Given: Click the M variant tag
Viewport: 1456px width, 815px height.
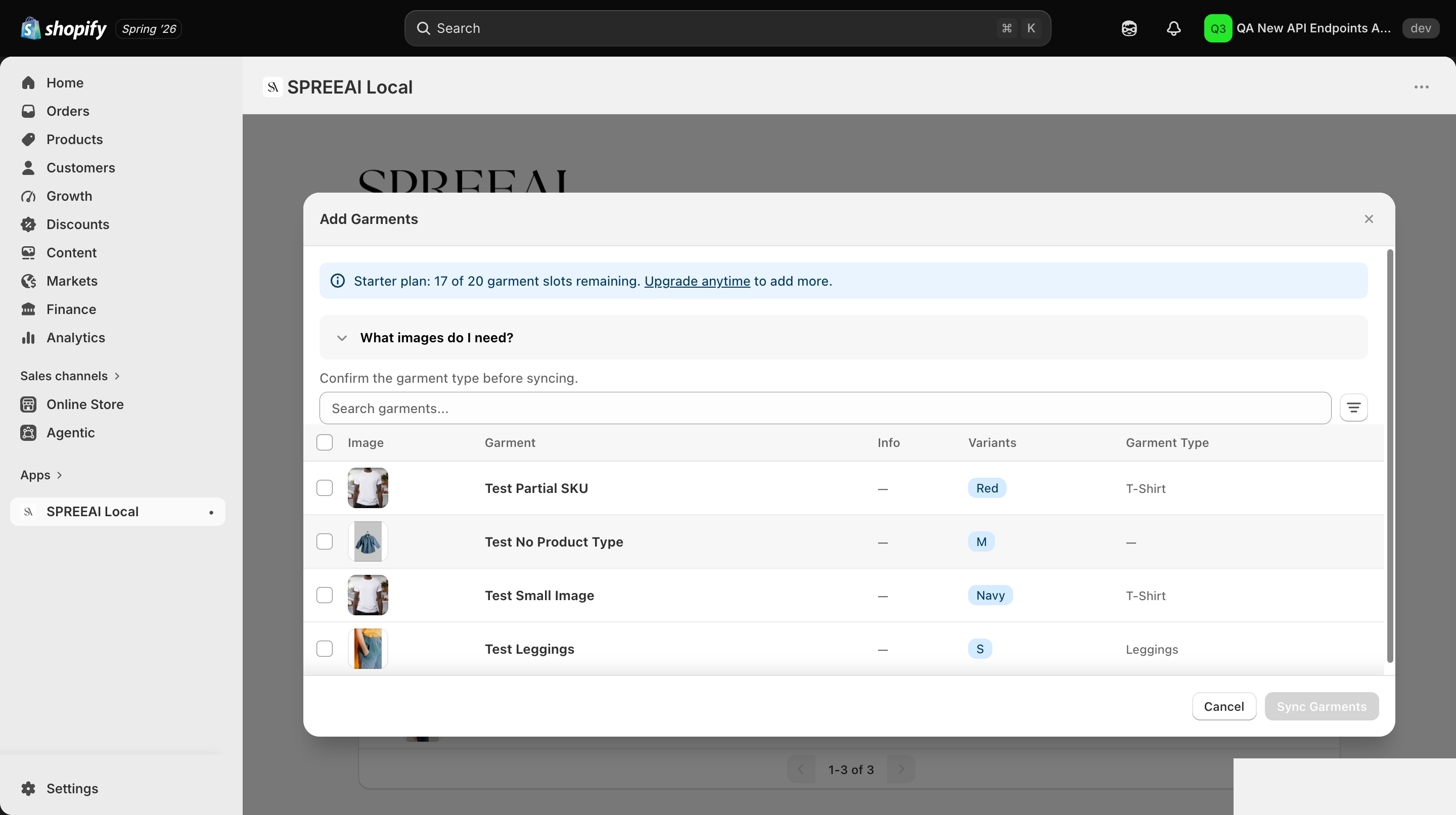Looking at the screenshot, I should (x=981, y=541).
